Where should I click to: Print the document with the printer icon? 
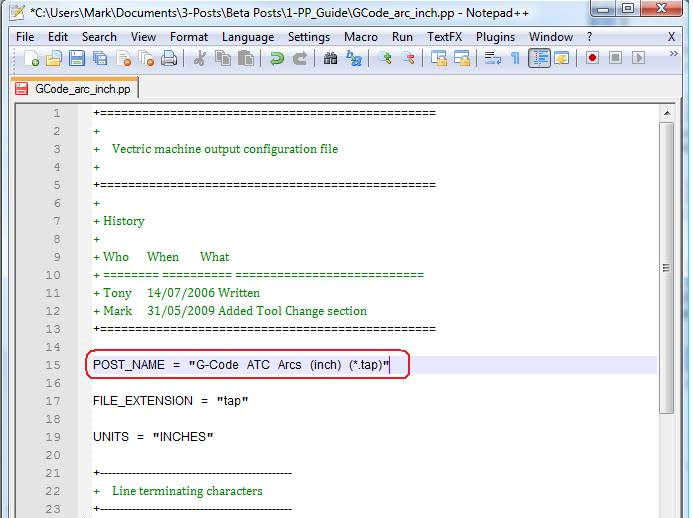169,58
